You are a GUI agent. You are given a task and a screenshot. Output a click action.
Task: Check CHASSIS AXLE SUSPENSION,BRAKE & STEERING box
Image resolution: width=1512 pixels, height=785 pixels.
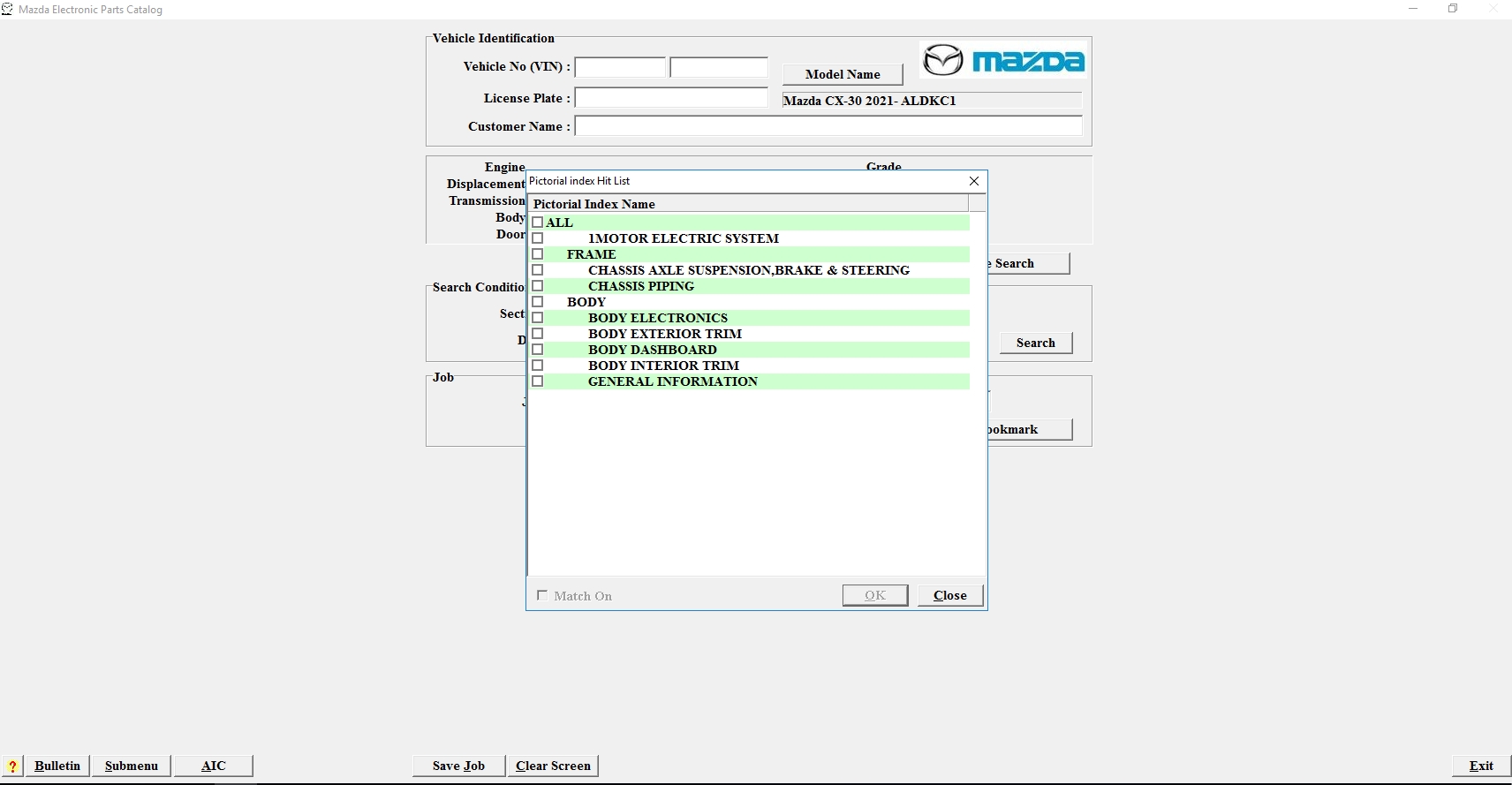[x=538, y=270]
